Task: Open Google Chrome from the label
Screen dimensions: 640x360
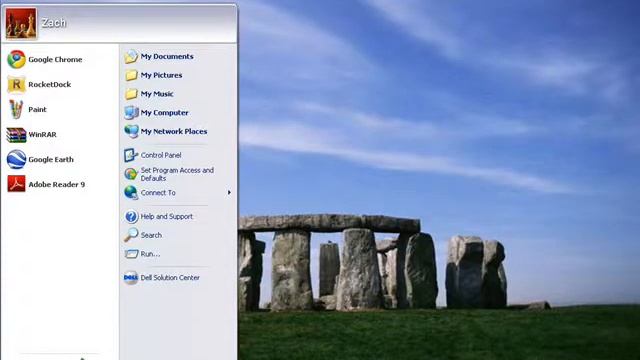Action: (x=55, y=60)
